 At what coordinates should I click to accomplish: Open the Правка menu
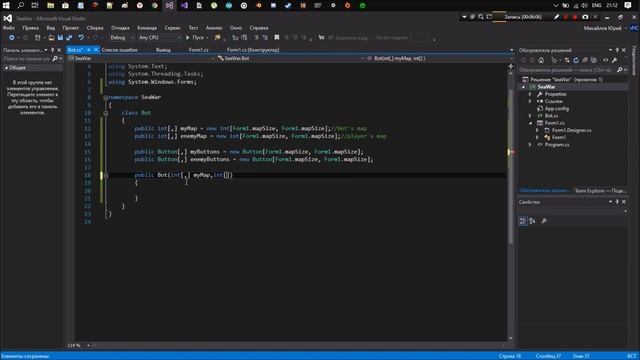tap(31, 28)
